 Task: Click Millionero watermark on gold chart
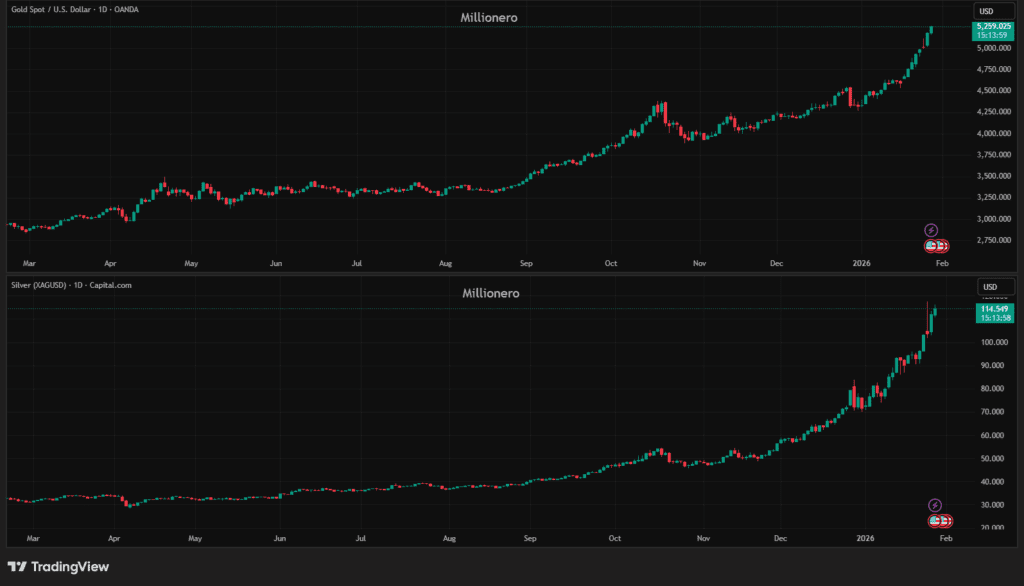(488, 18)
